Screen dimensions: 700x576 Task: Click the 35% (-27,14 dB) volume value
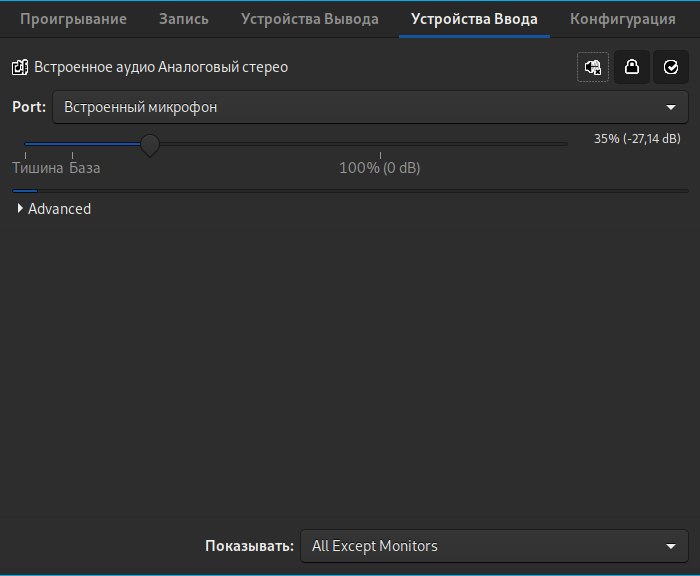pyautogui.click(x=637, y=138)
